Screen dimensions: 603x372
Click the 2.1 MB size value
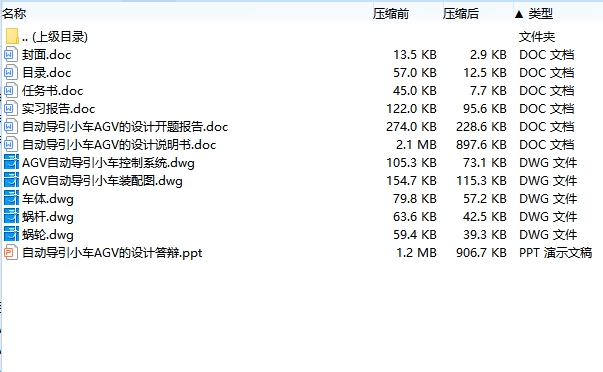416,145
